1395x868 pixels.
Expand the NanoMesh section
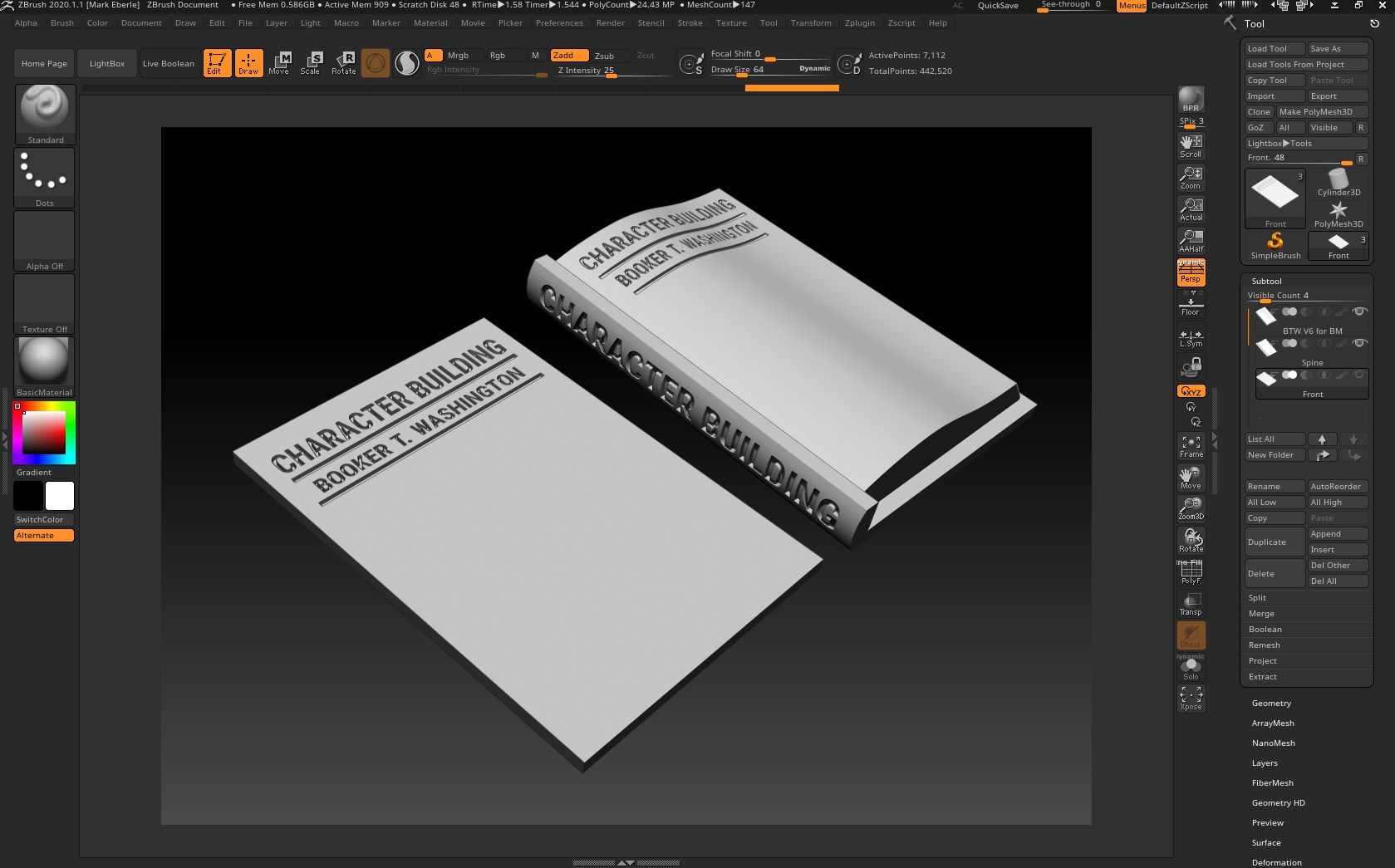[x=1273, y=743]
